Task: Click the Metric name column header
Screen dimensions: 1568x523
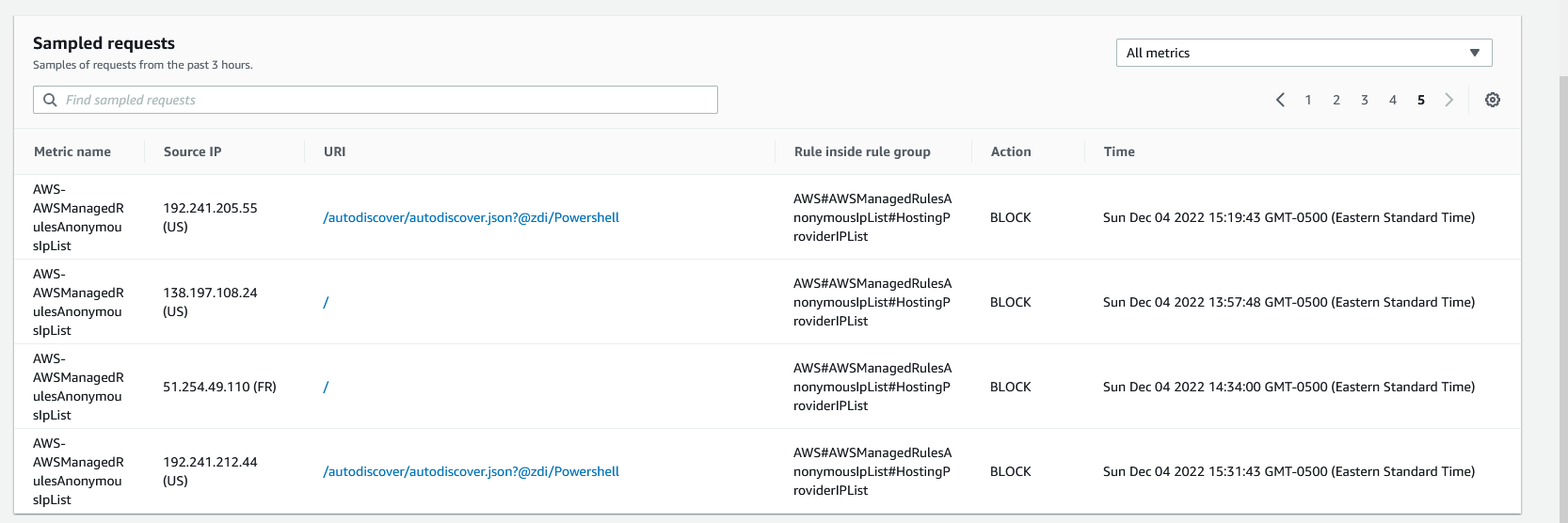Action: (x=72, y=151)
